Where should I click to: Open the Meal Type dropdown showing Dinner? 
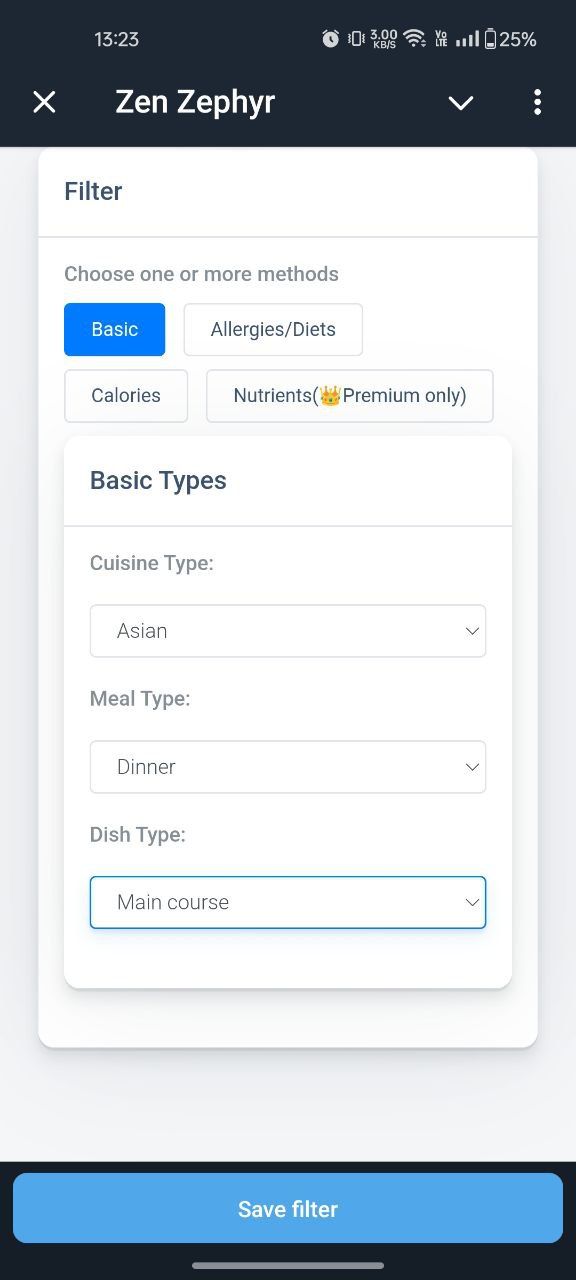[288, 767]
